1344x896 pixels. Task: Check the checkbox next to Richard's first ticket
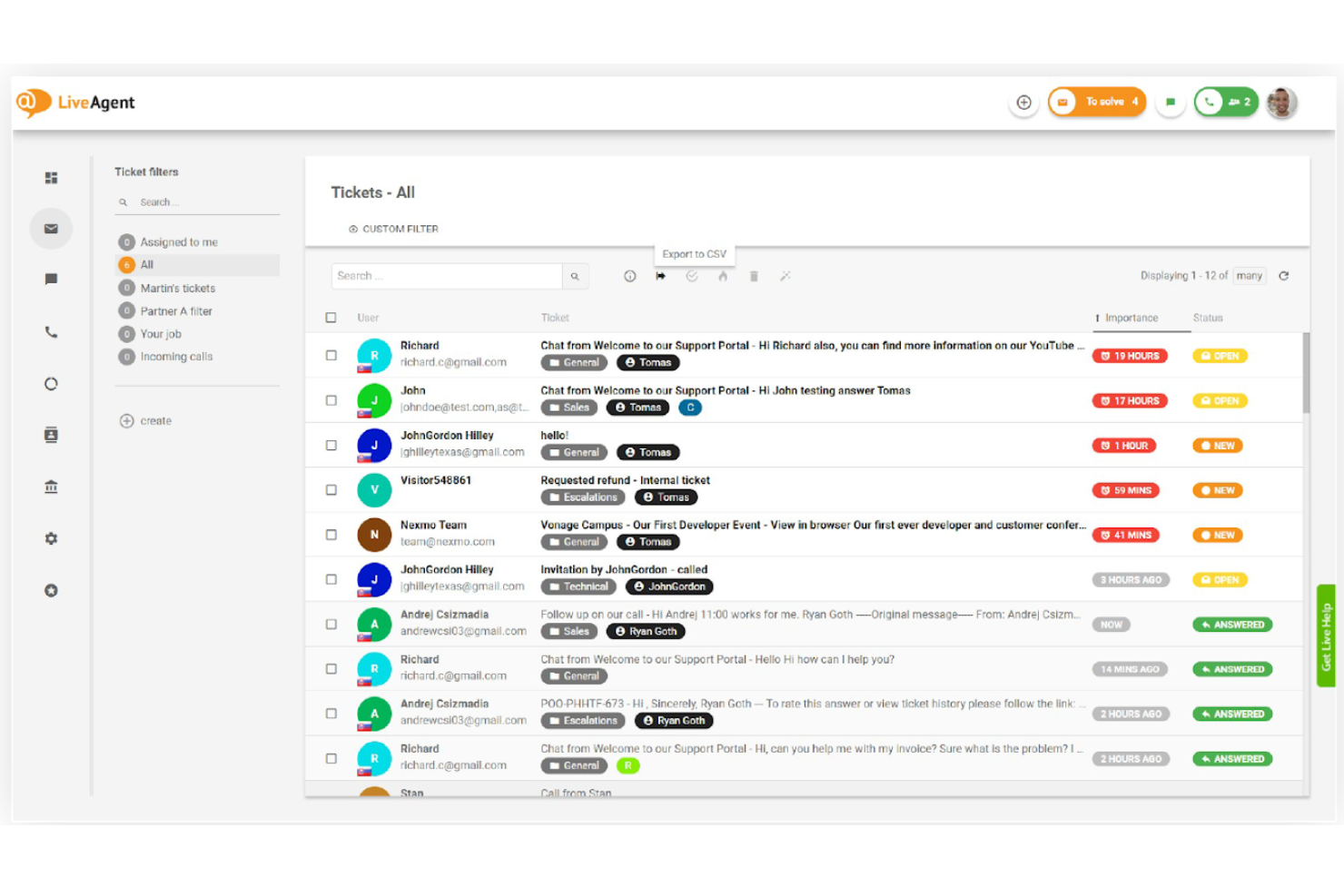coord(331,355)
